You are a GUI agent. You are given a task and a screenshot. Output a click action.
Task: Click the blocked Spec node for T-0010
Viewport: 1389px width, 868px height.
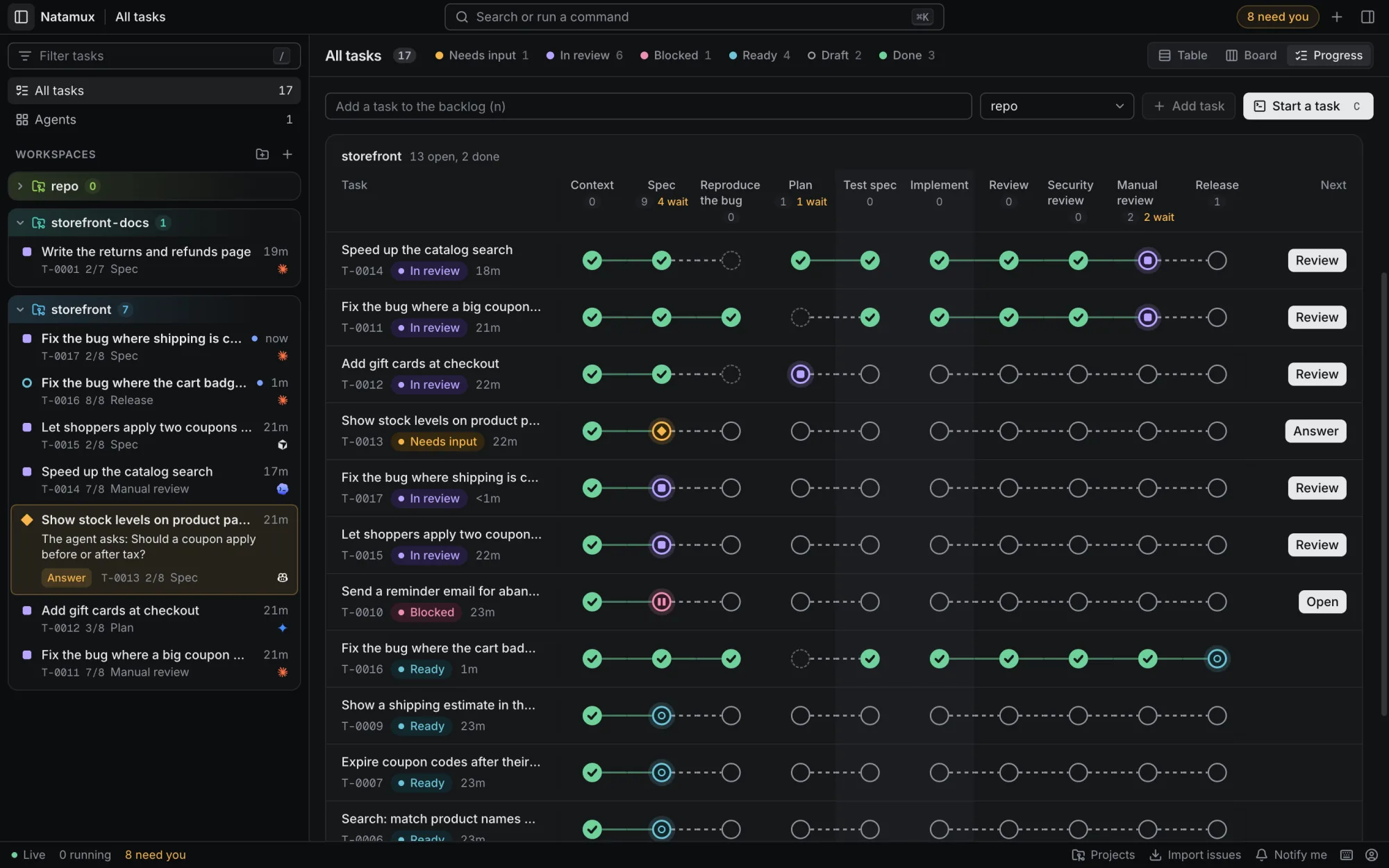coord(661,602)
